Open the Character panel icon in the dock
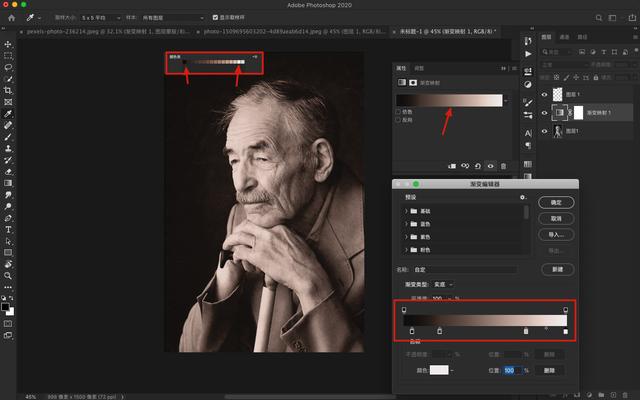 [528, 133]
